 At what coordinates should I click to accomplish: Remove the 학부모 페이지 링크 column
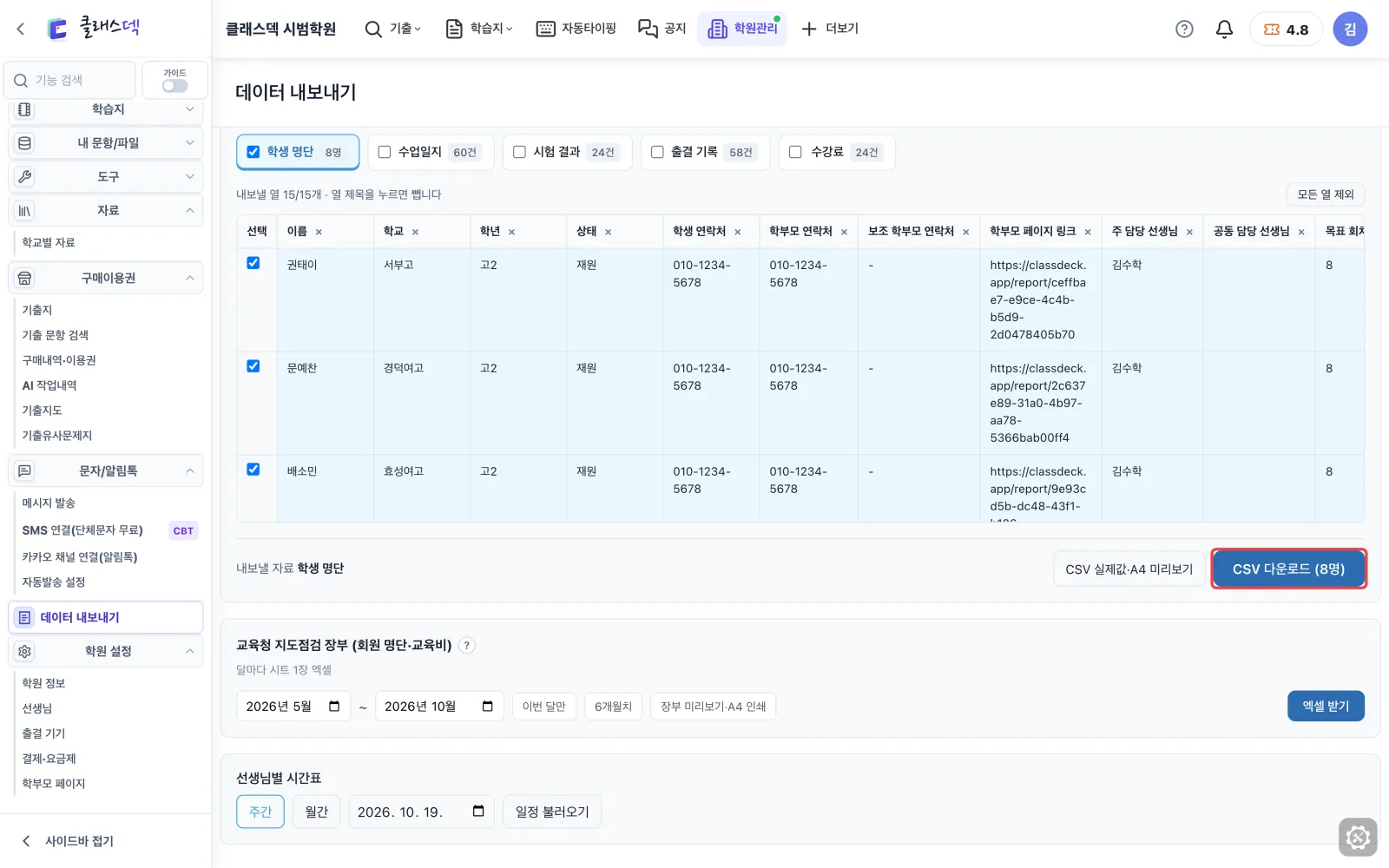pyautogui.click(x=1087, y=232)
